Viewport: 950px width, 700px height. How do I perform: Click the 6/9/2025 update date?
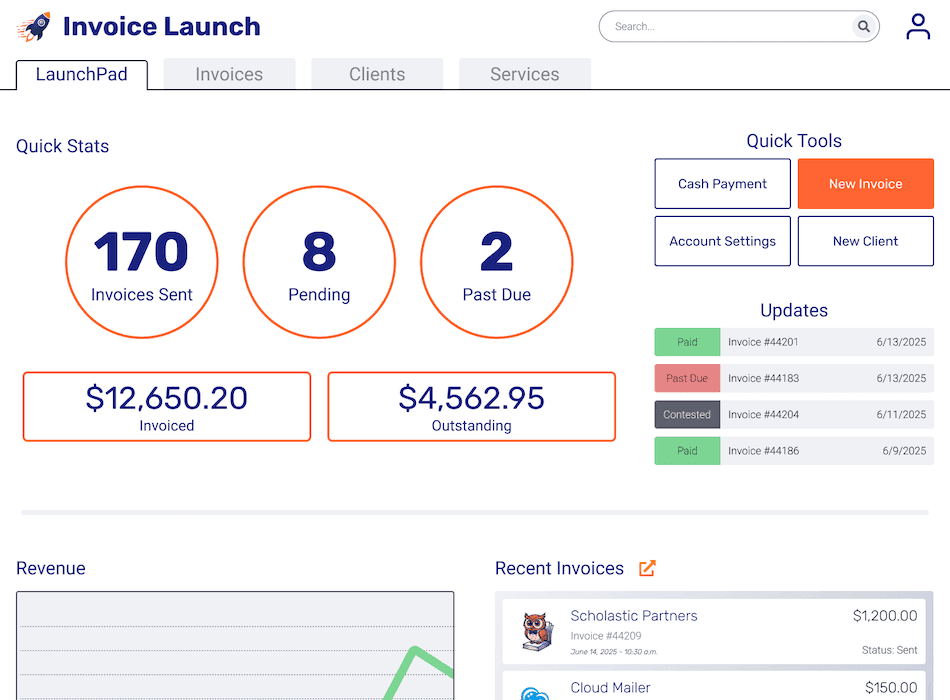904,451
